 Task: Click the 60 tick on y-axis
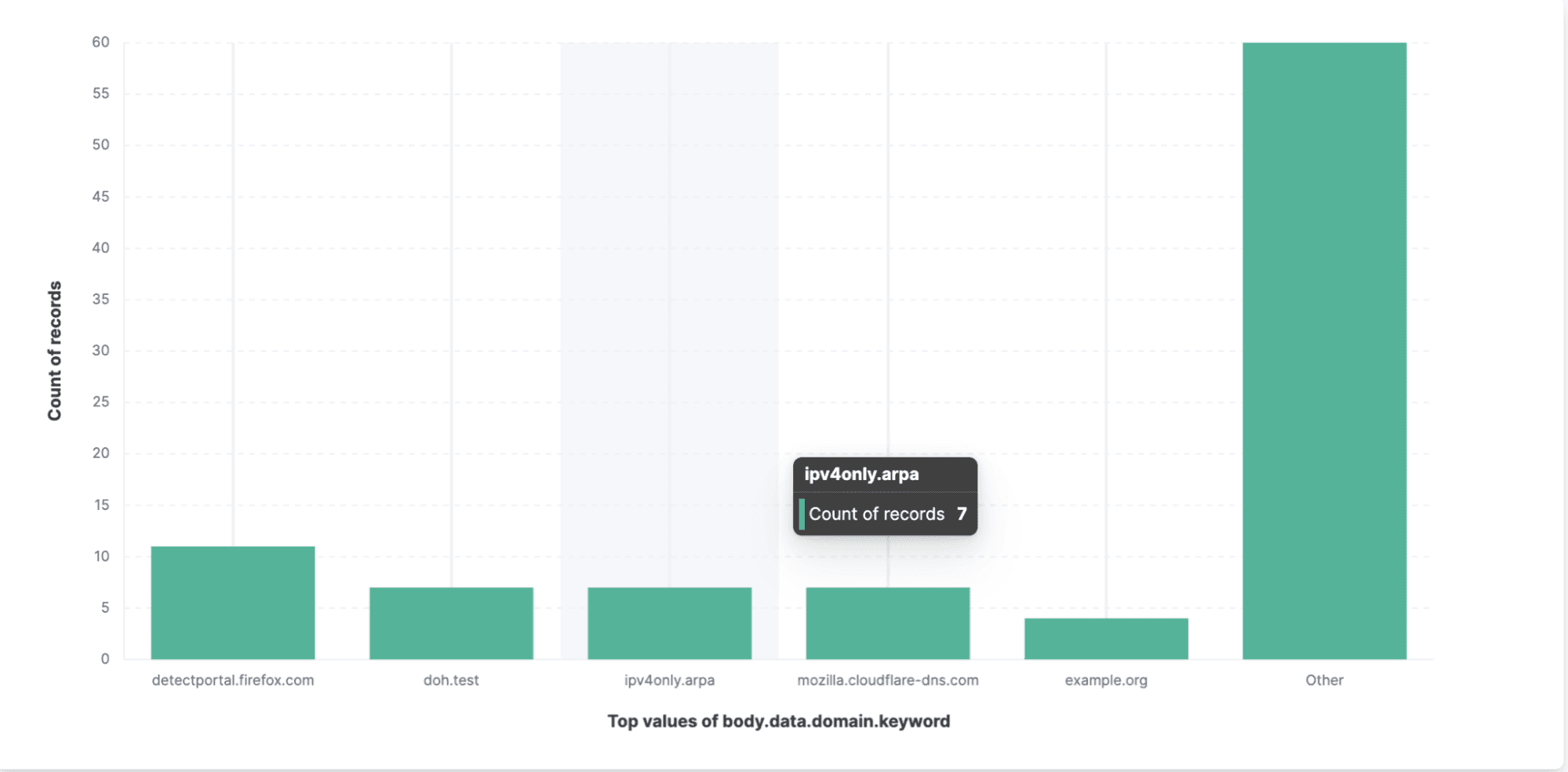(100, 42)
